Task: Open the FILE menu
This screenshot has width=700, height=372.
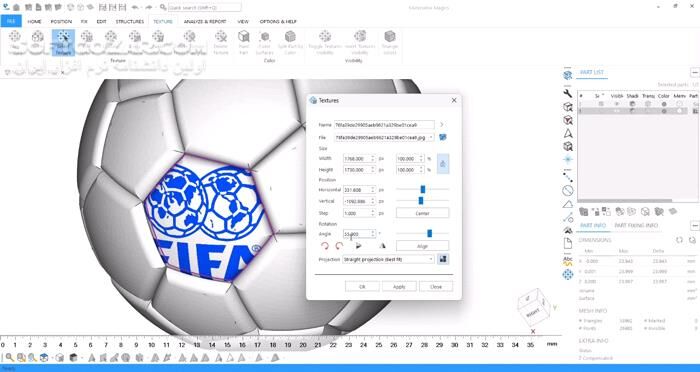Action: click(11, 21)
